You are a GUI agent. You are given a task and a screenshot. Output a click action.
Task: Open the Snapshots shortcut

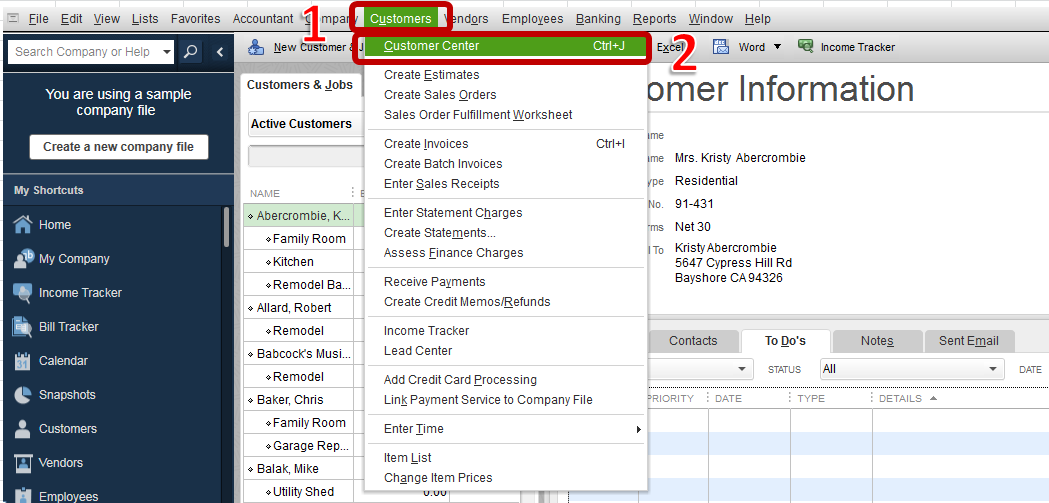pyautogui.click(x=67, y=395)
